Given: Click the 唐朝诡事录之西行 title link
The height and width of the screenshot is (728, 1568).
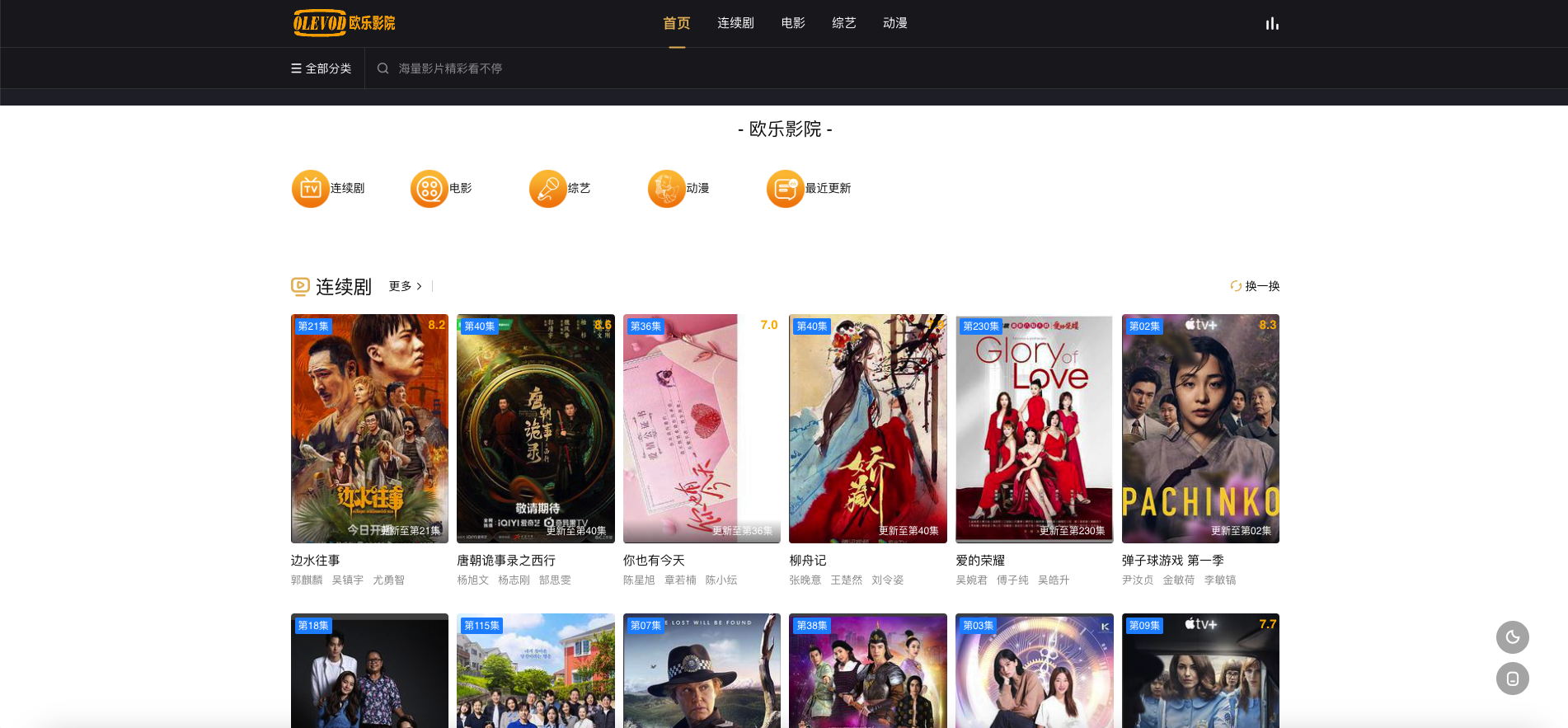Looking at the screenshot, I should click(x=506, y=561).
